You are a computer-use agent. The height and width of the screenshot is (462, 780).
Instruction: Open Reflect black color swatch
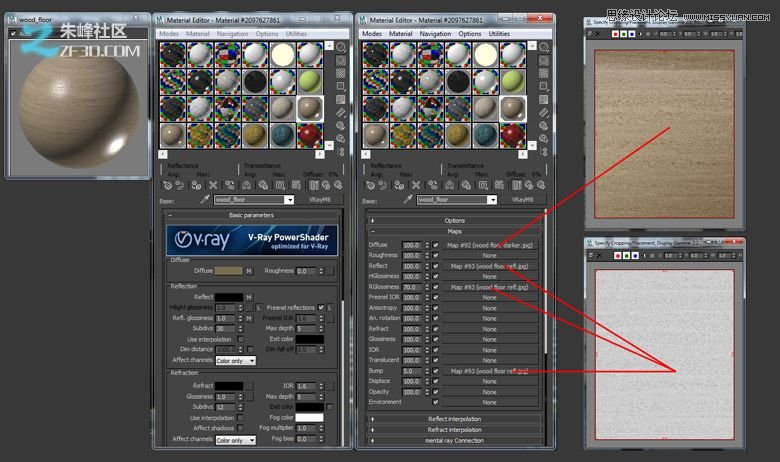click(228, 297)
